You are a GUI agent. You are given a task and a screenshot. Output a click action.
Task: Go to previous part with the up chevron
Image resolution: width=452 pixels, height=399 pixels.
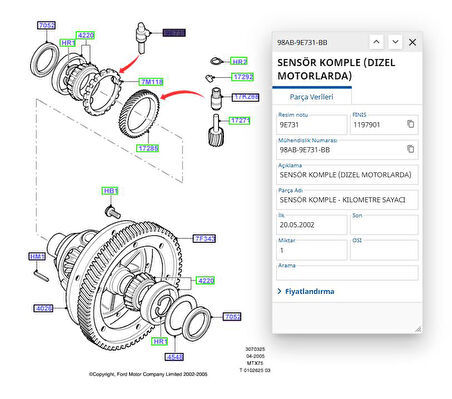pos(376,42)
